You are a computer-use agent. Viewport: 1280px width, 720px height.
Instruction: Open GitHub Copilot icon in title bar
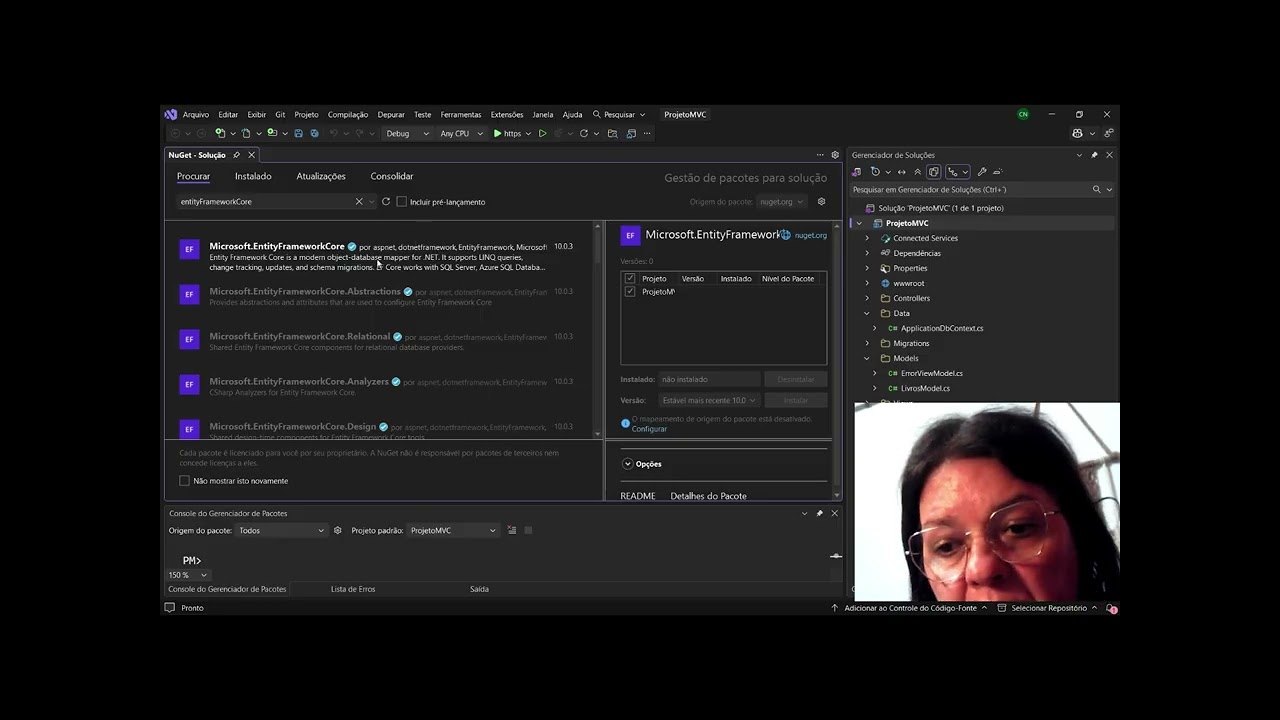1077,133
